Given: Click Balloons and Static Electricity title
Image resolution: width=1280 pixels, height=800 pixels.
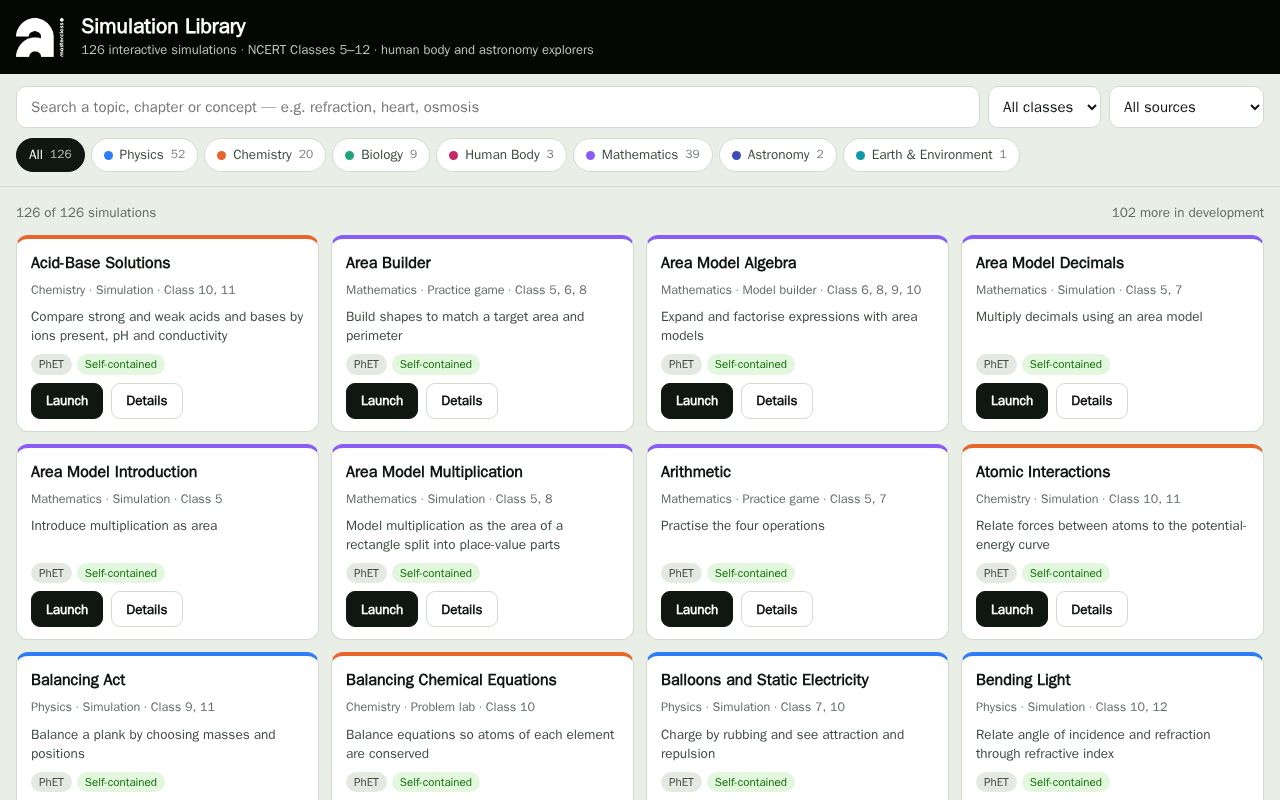Looking at the screenshot, I should tap(765, 680).
